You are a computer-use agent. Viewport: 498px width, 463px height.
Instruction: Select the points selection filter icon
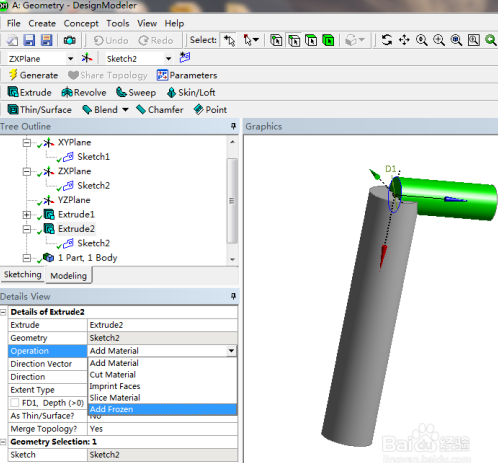pos(276,40)
